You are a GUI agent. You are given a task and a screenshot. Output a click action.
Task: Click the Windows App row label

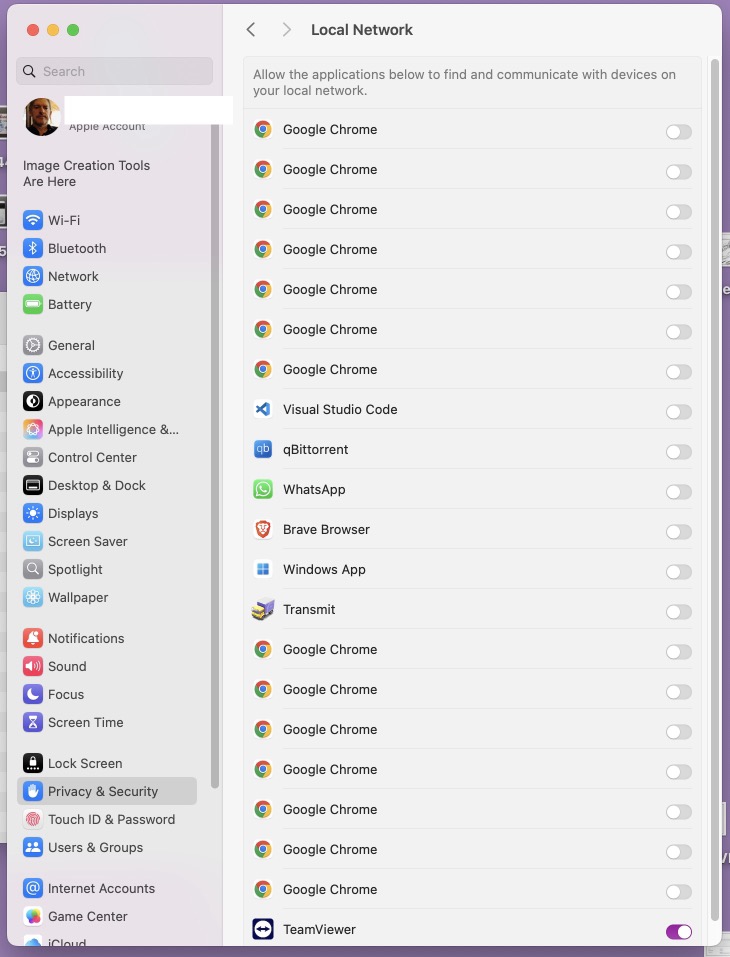click(x=324, y=569)
